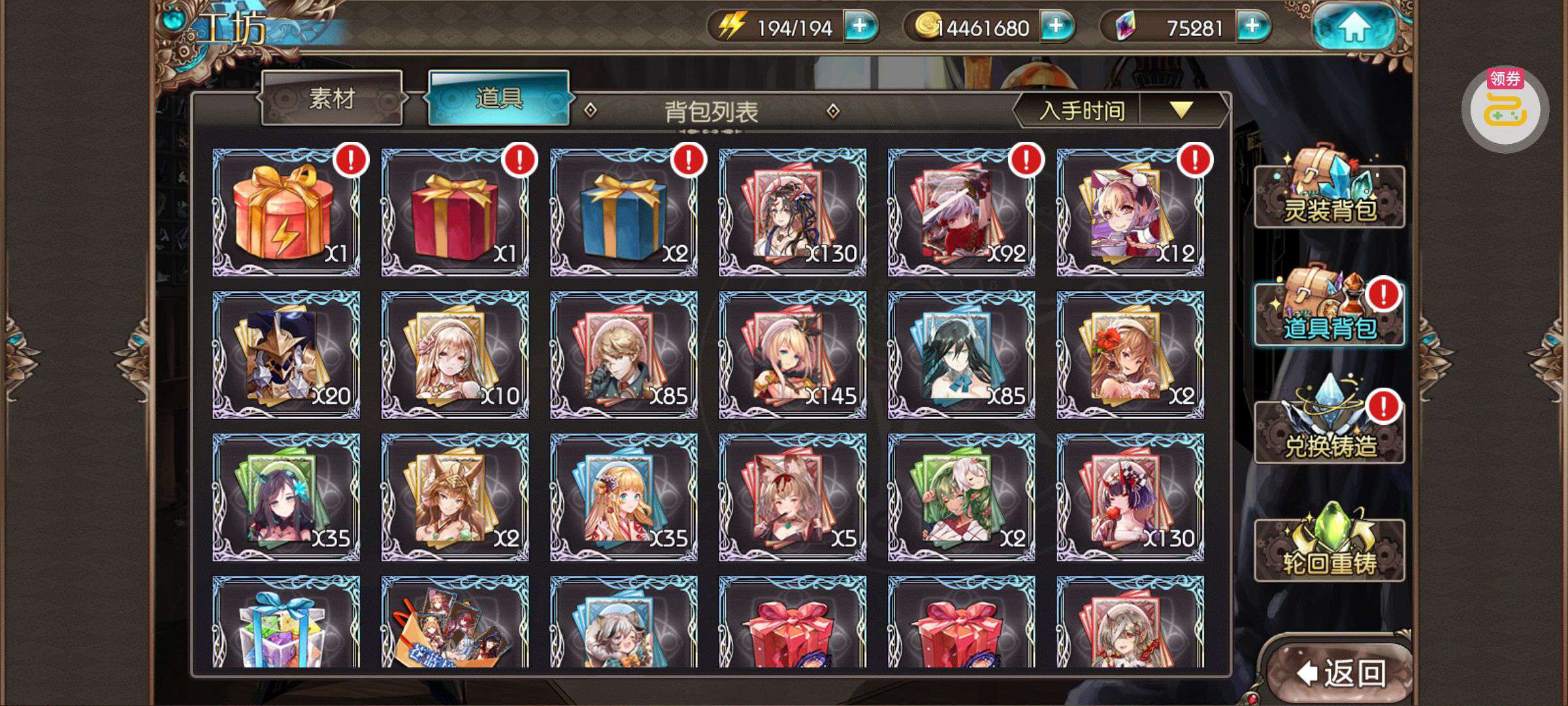Select the character card with x145
Screen dimensions: 1568x706
(x=792, y=355)
